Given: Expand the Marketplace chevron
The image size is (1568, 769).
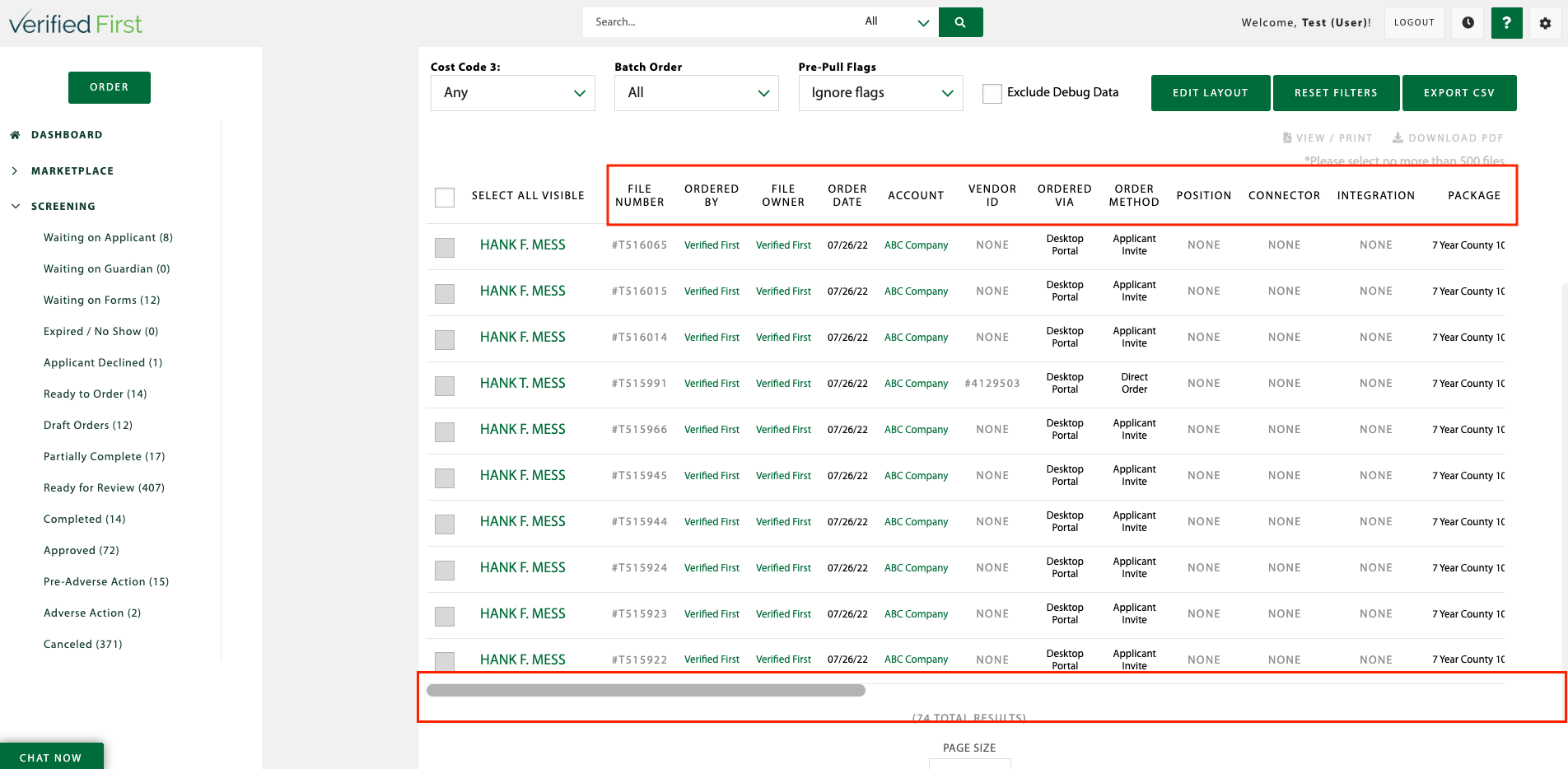Looking at the screenshot, I should pyautogui.click(x=15, y=171).
